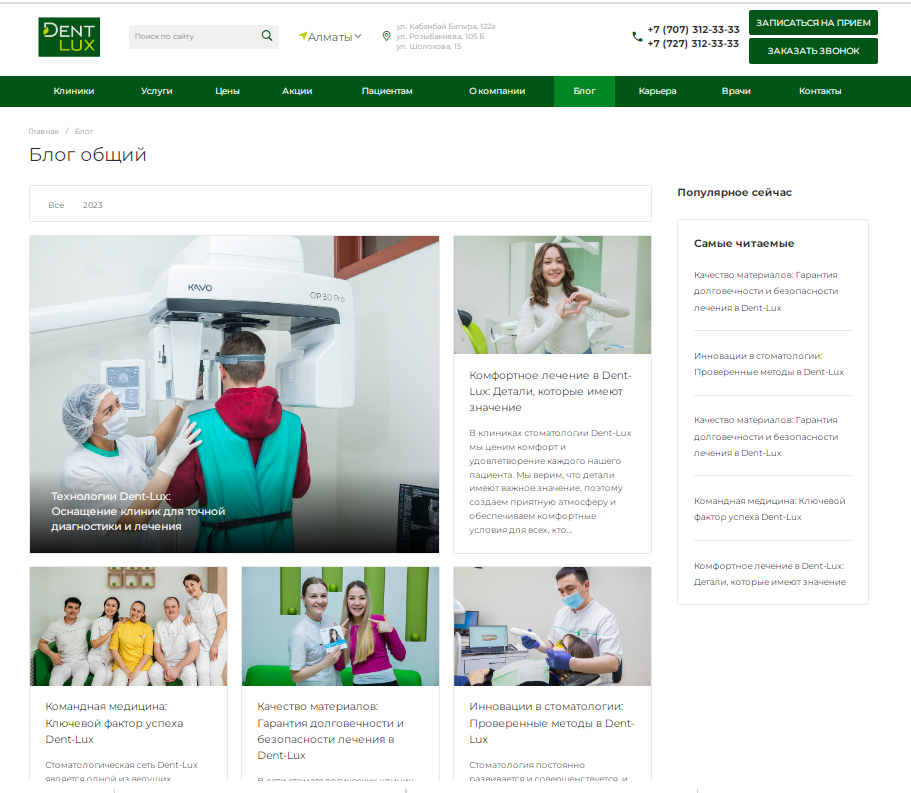
Task: Open Командная медицина card title
Action: [114, 723]
